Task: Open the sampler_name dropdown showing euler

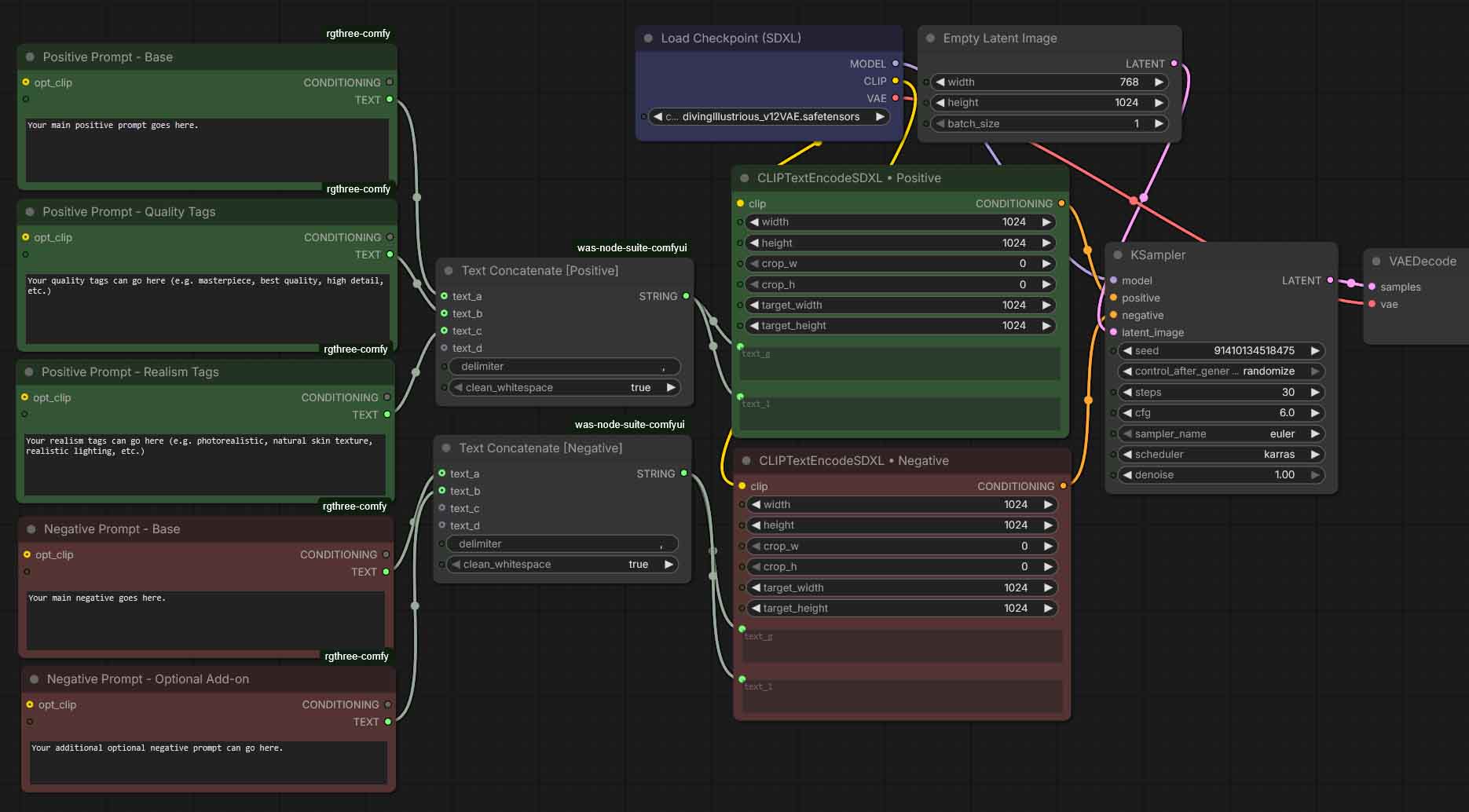Action: (1220, 433)
